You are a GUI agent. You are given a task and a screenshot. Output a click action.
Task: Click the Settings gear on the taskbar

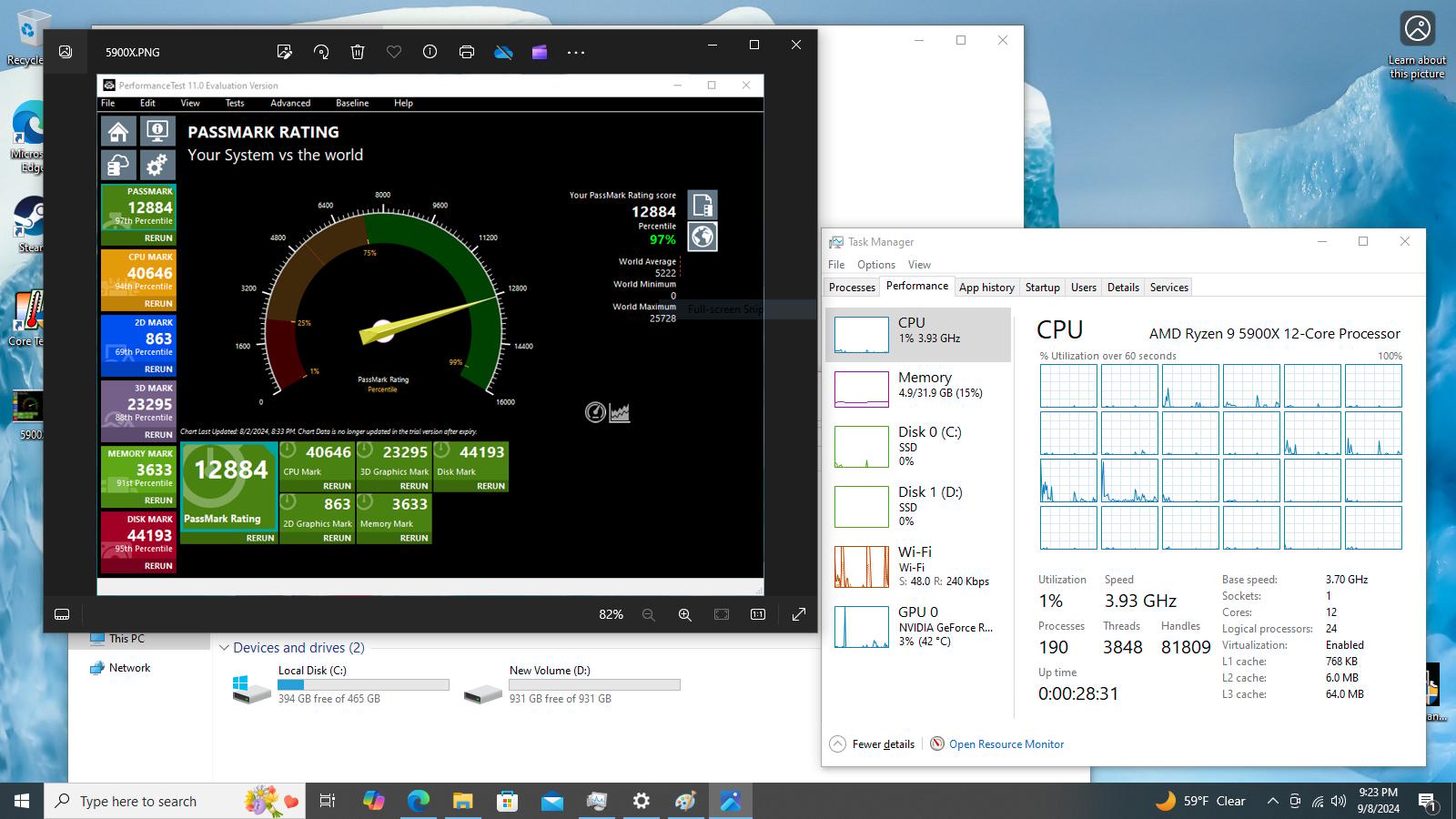(x=641, y=801)
